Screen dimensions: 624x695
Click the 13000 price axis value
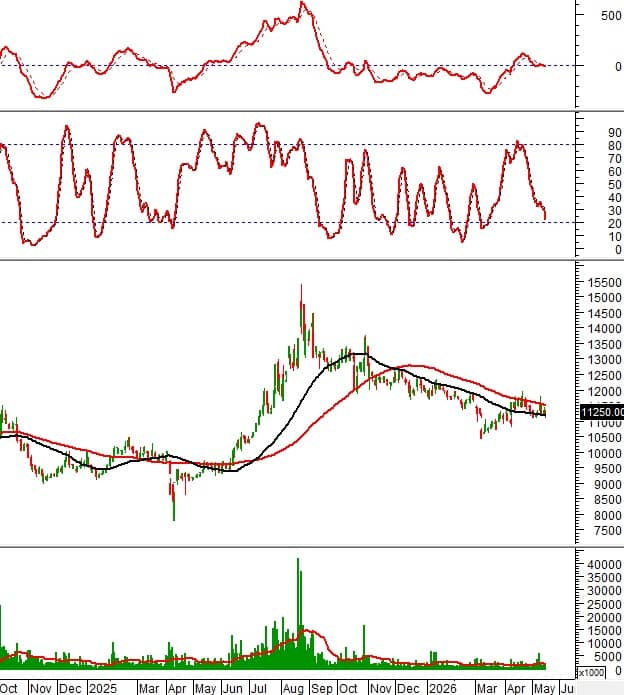pos(604,360)
